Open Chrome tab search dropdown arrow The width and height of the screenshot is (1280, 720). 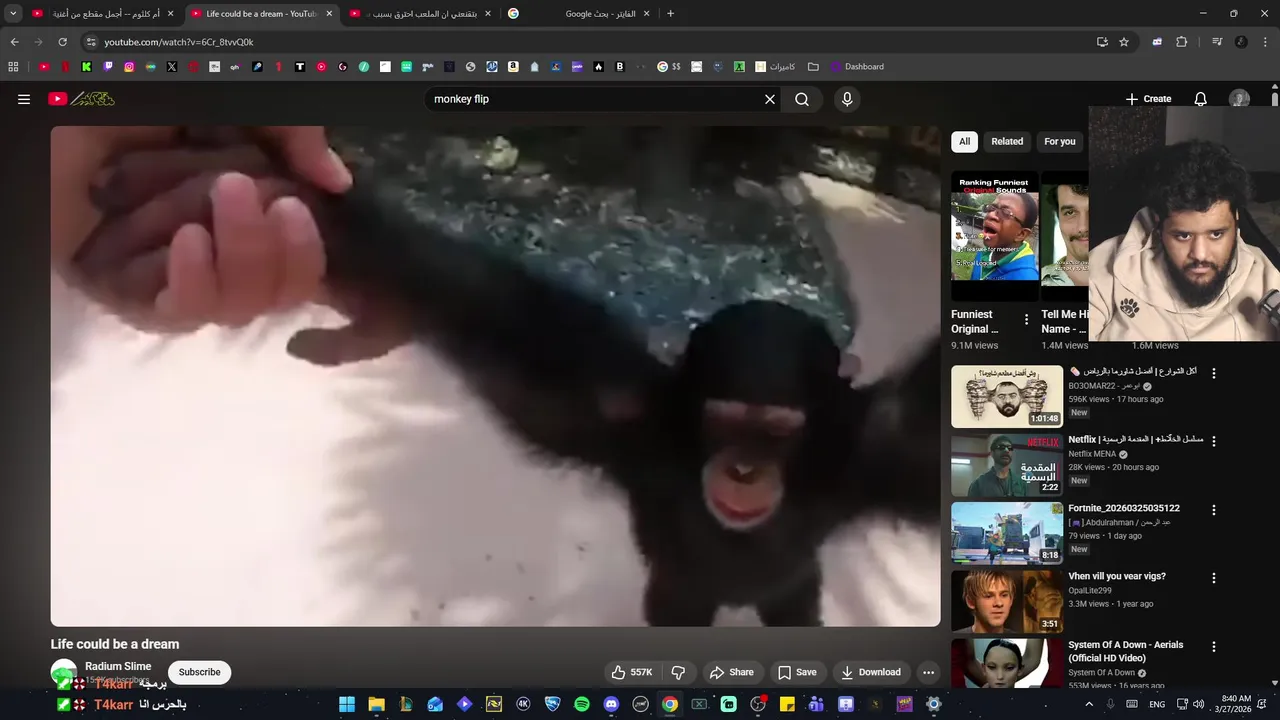click(x=13, y=14)
